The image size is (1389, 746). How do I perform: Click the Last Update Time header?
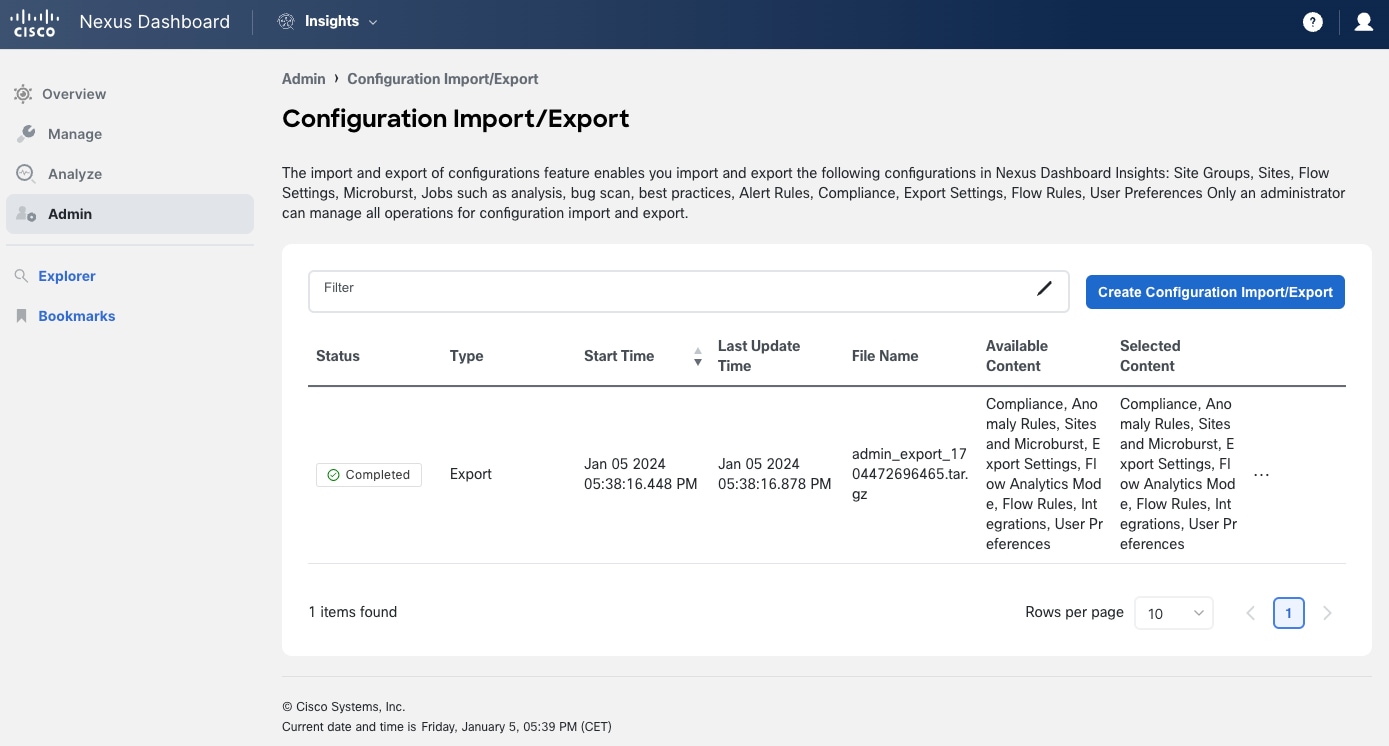pos(759,356)
